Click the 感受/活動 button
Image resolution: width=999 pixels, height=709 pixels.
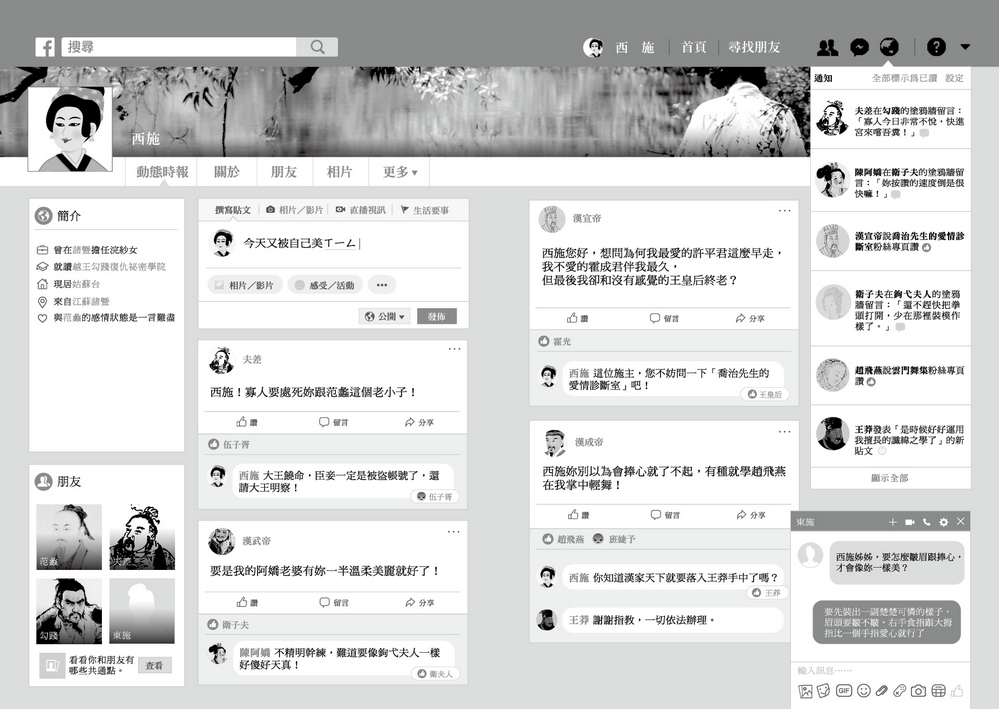325,285
